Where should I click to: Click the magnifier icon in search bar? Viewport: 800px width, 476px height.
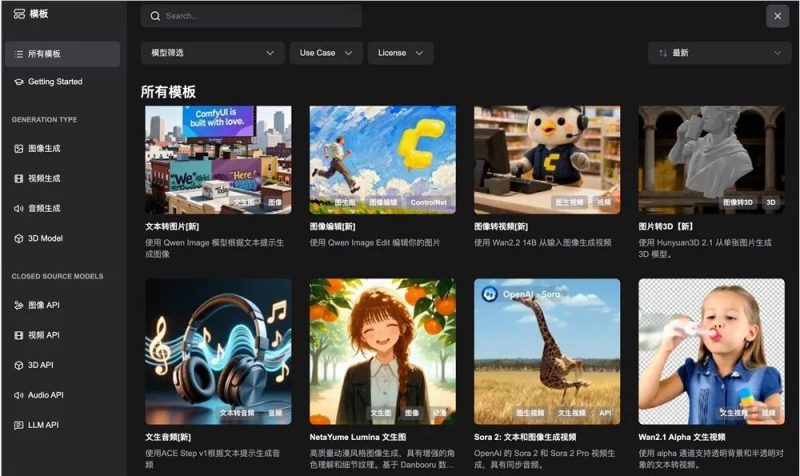click(x=155, y=16)
